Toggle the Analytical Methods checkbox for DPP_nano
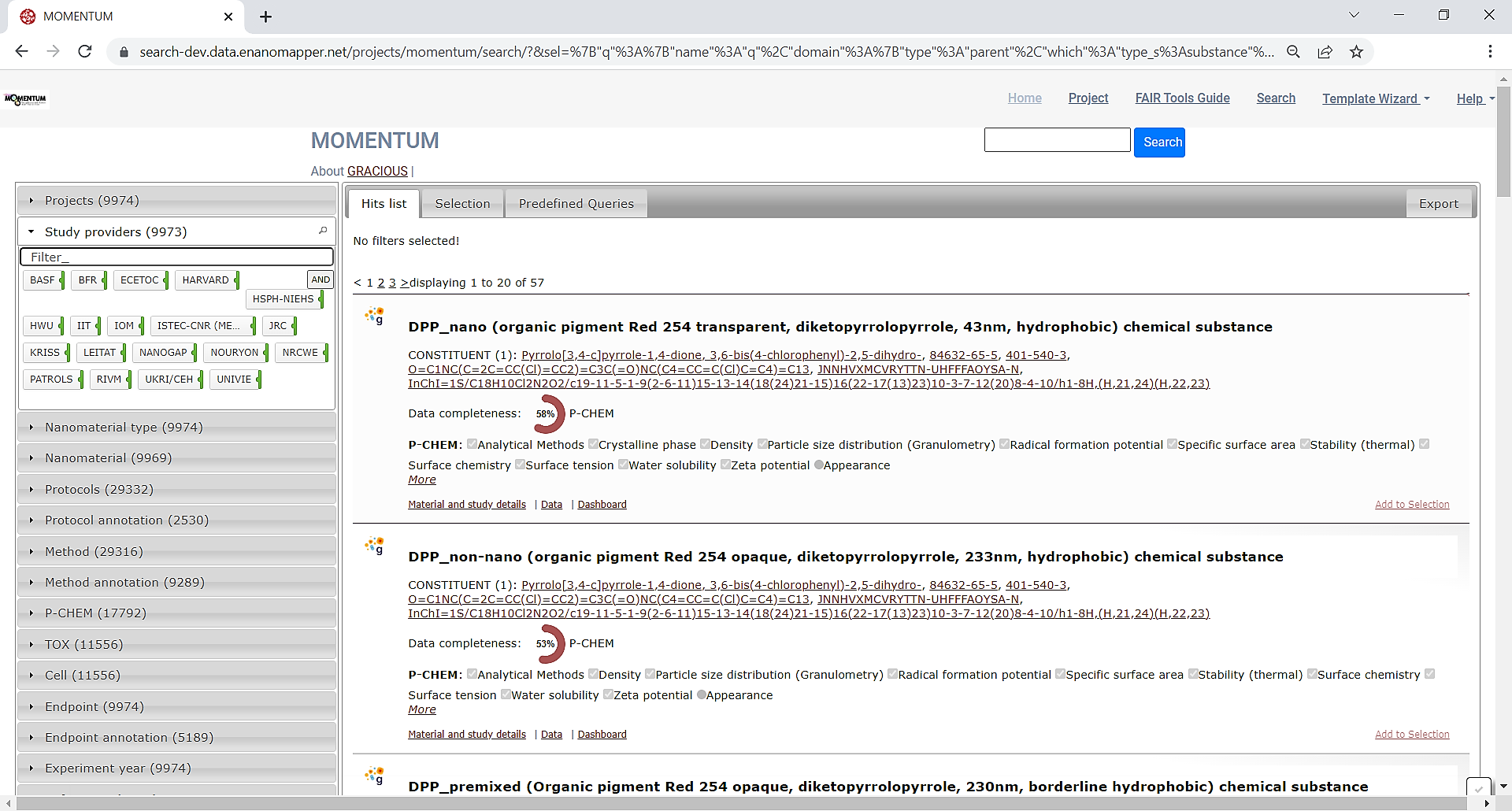This screenshot has width=1512, height=811. click(472, 444)
